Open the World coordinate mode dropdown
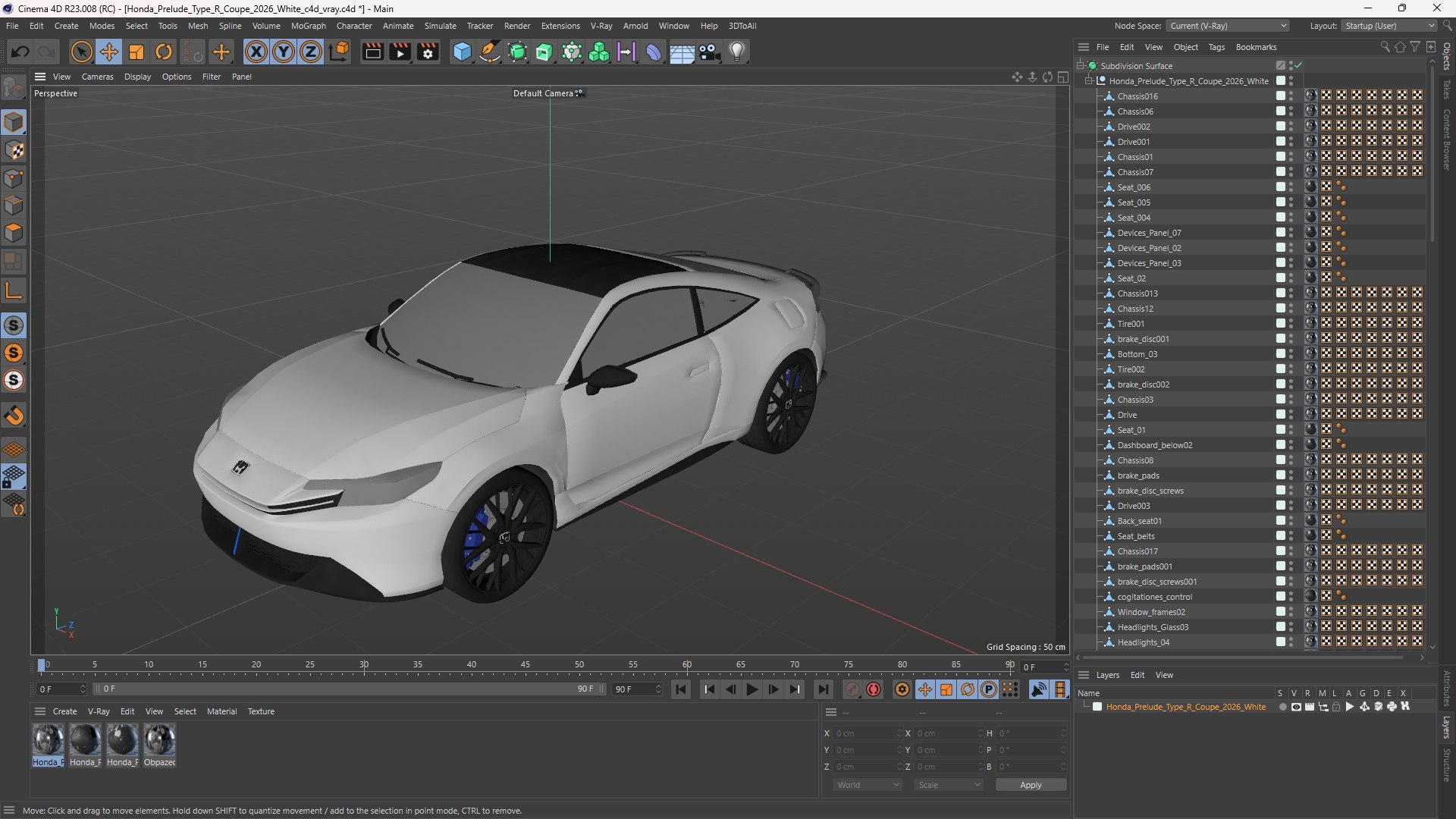1456x819 pixels. tap(867, 785)
